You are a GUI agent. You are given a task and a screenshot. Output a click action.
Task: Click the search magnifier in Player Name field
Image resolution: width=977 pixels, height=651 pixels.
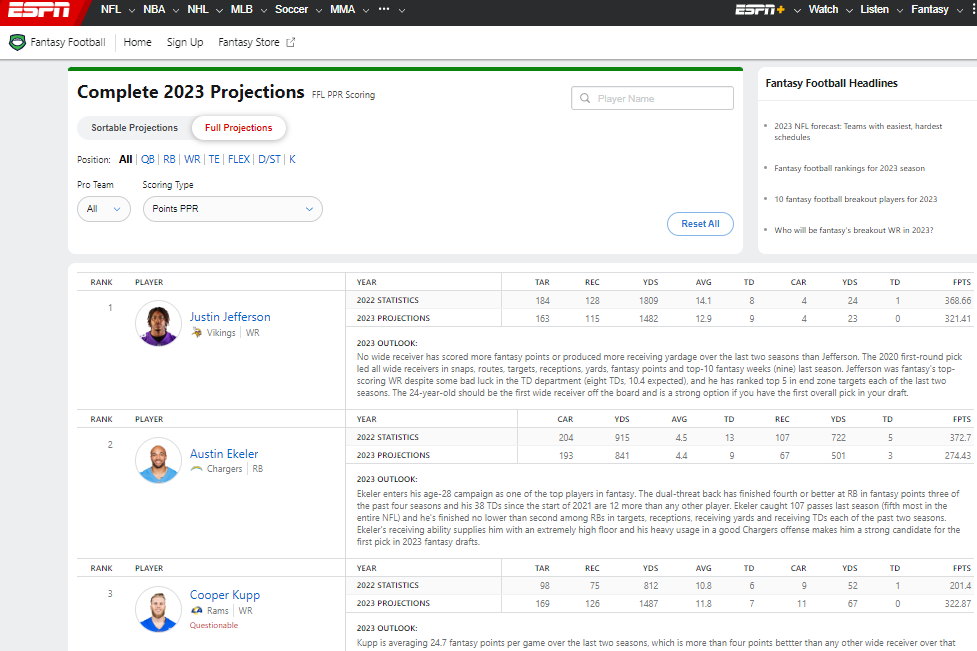point(585,98)
